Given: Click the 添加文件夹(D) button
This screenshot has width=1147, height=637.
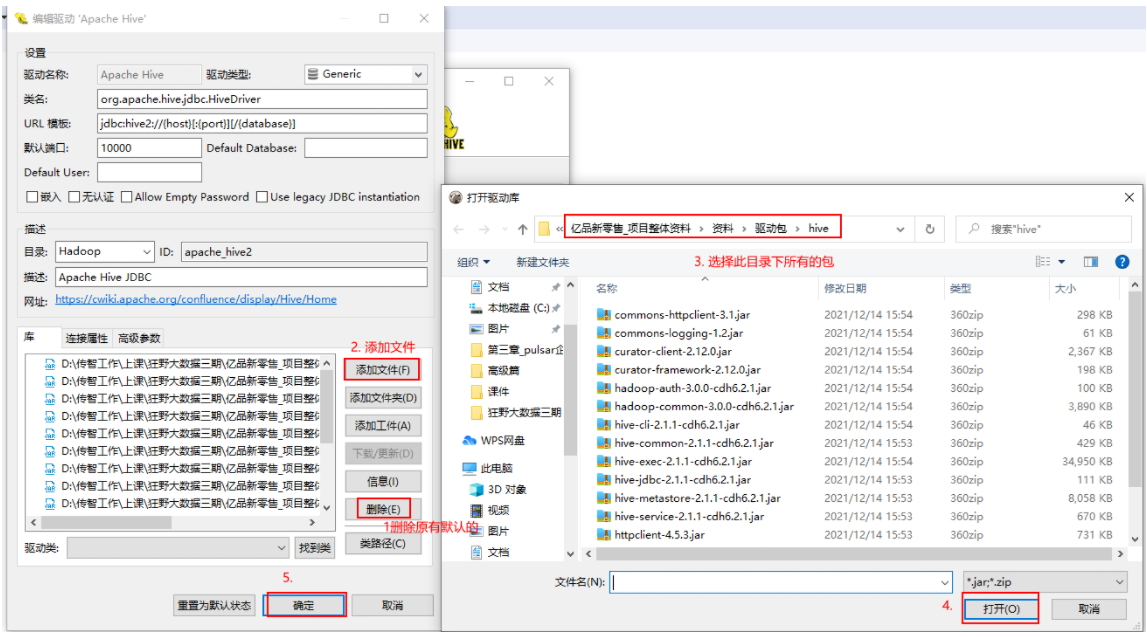Looking at the screenshot, I should click(x=383, y=398).
